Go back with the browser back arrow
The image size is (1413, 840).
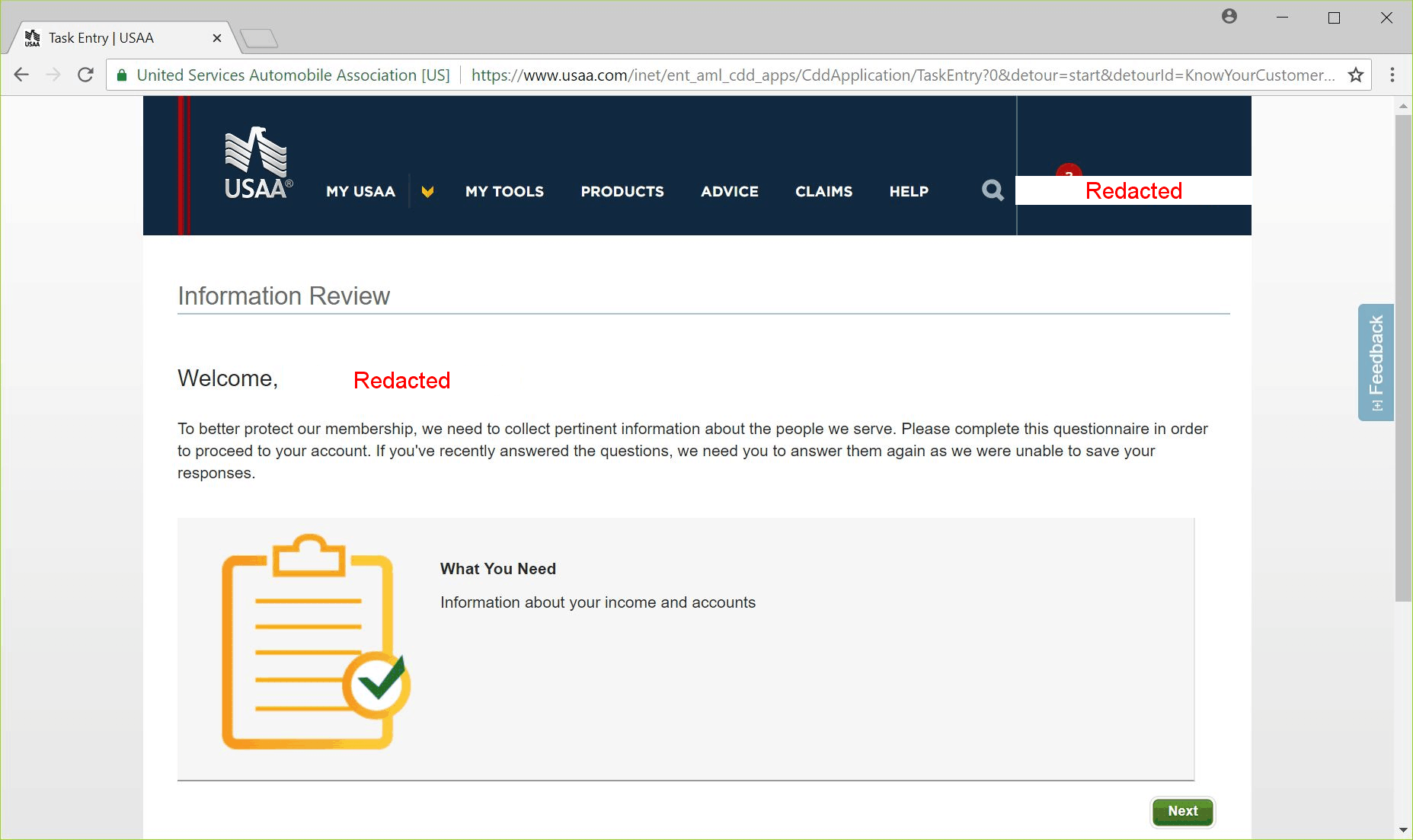(x=21, y=75)
